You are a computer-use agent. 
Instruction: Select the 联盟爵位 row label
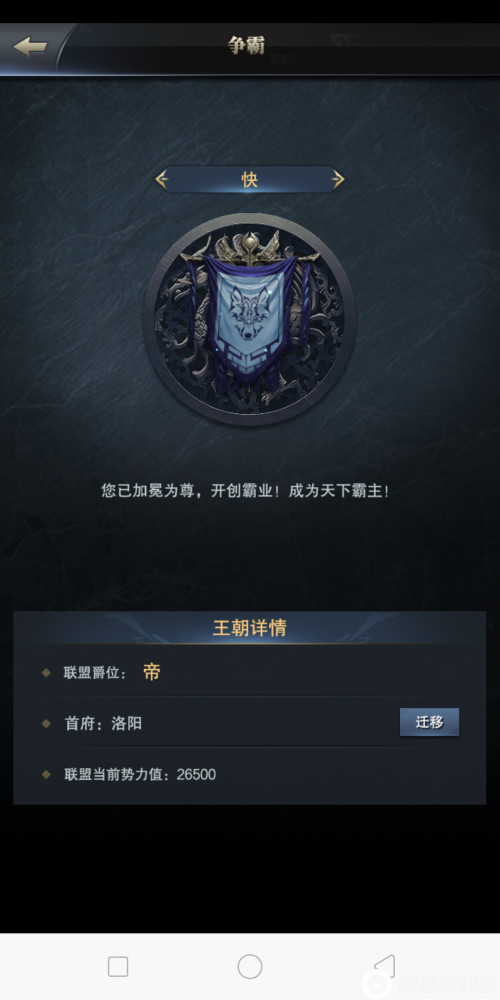click(x=96, y=672)
